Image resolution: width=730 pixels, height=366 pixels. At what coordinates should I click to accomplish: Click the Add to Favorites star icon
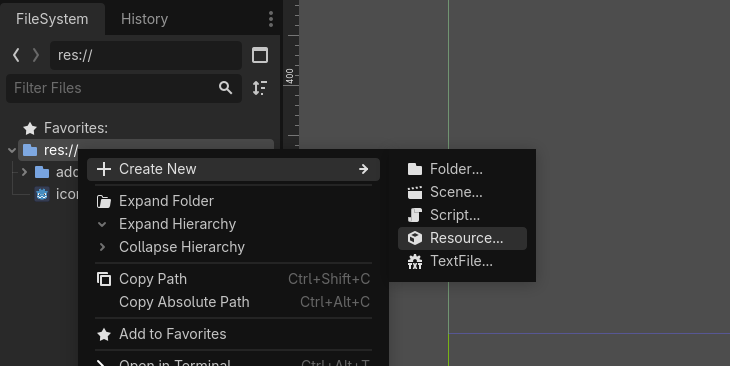click(104, 334)
